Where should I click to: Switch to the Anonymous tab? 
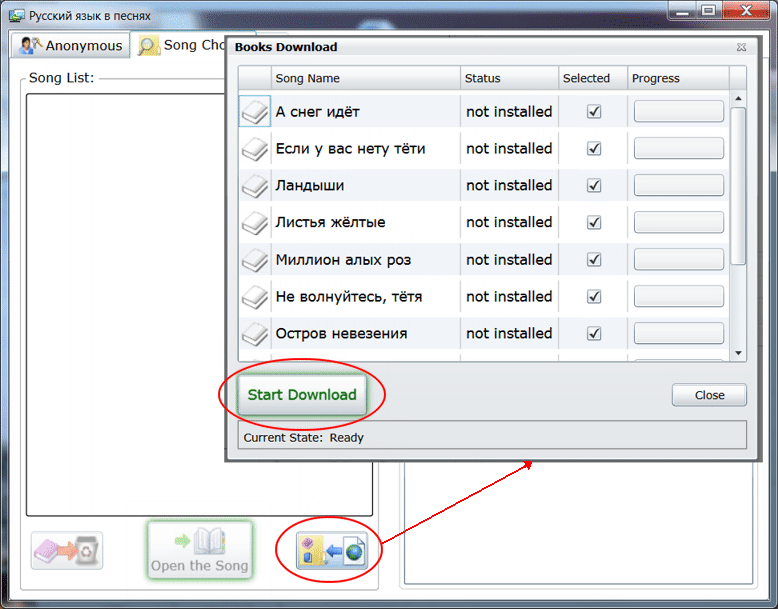(x=71, y=45)
